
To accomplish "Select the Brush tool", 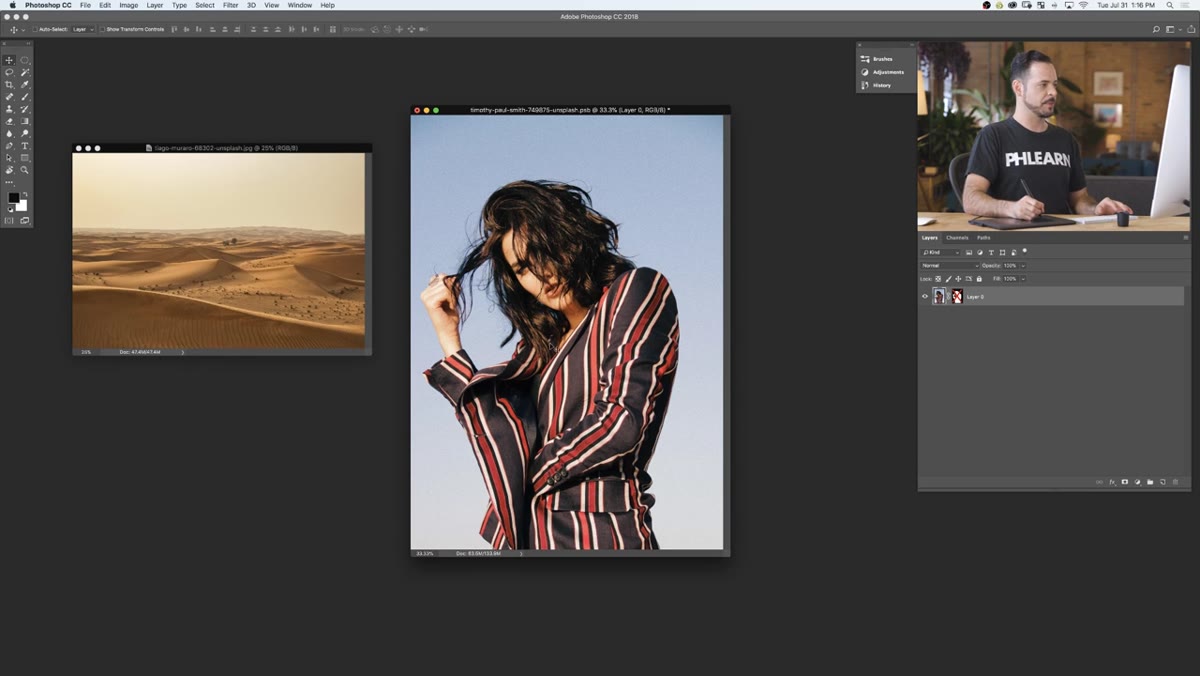I will pos(25,97).
